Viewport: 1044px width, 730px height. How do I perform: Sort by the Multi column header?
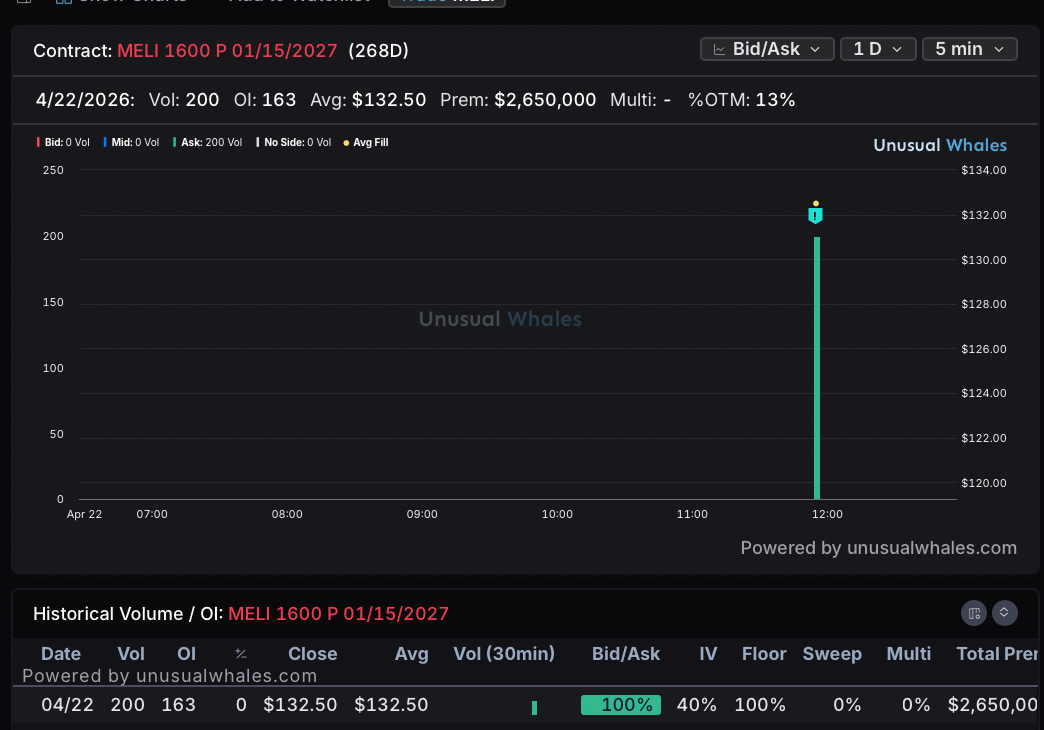pos(908,654)
